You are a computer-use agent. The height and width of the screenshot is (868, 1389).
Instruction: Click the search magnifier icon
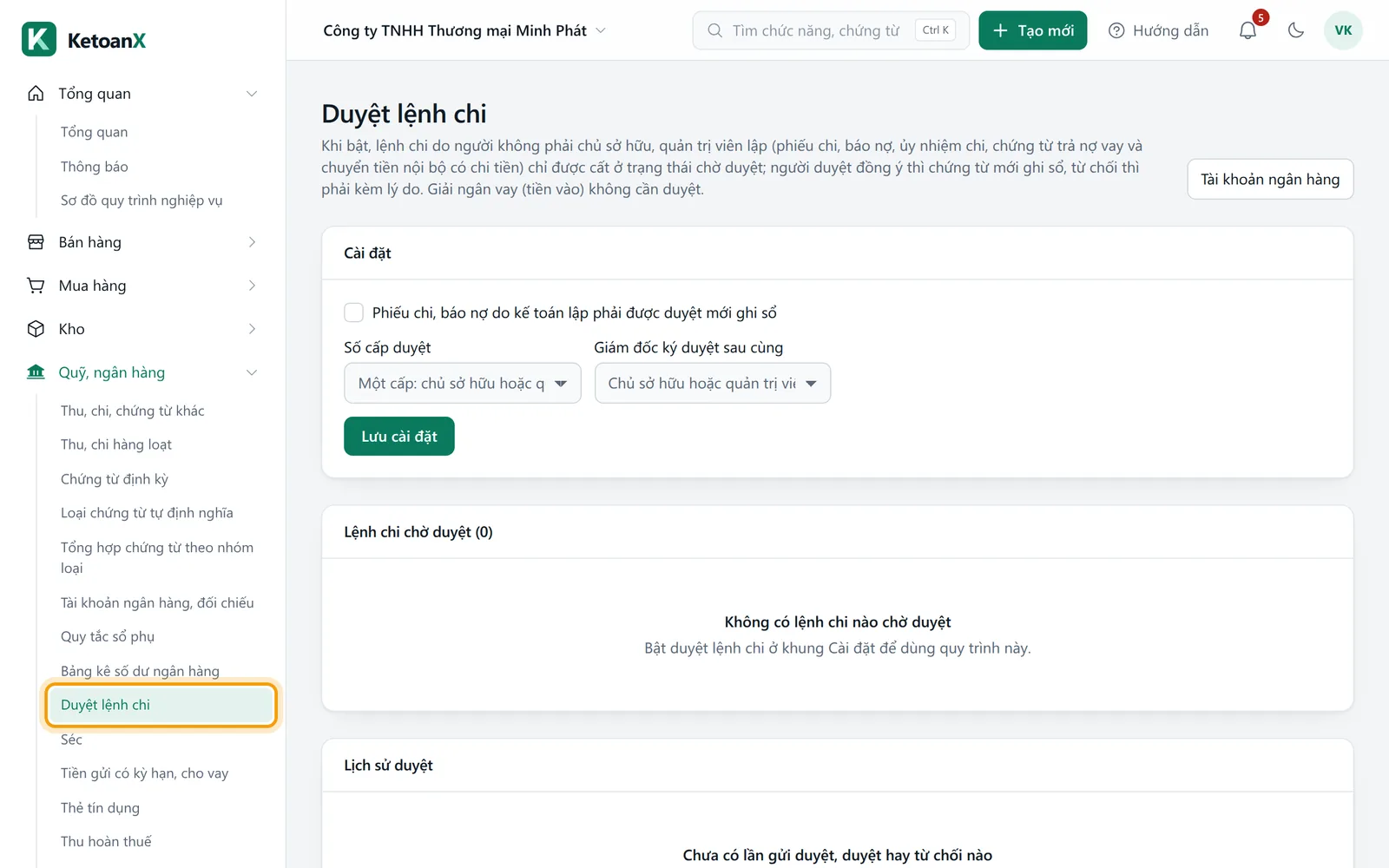714,30
